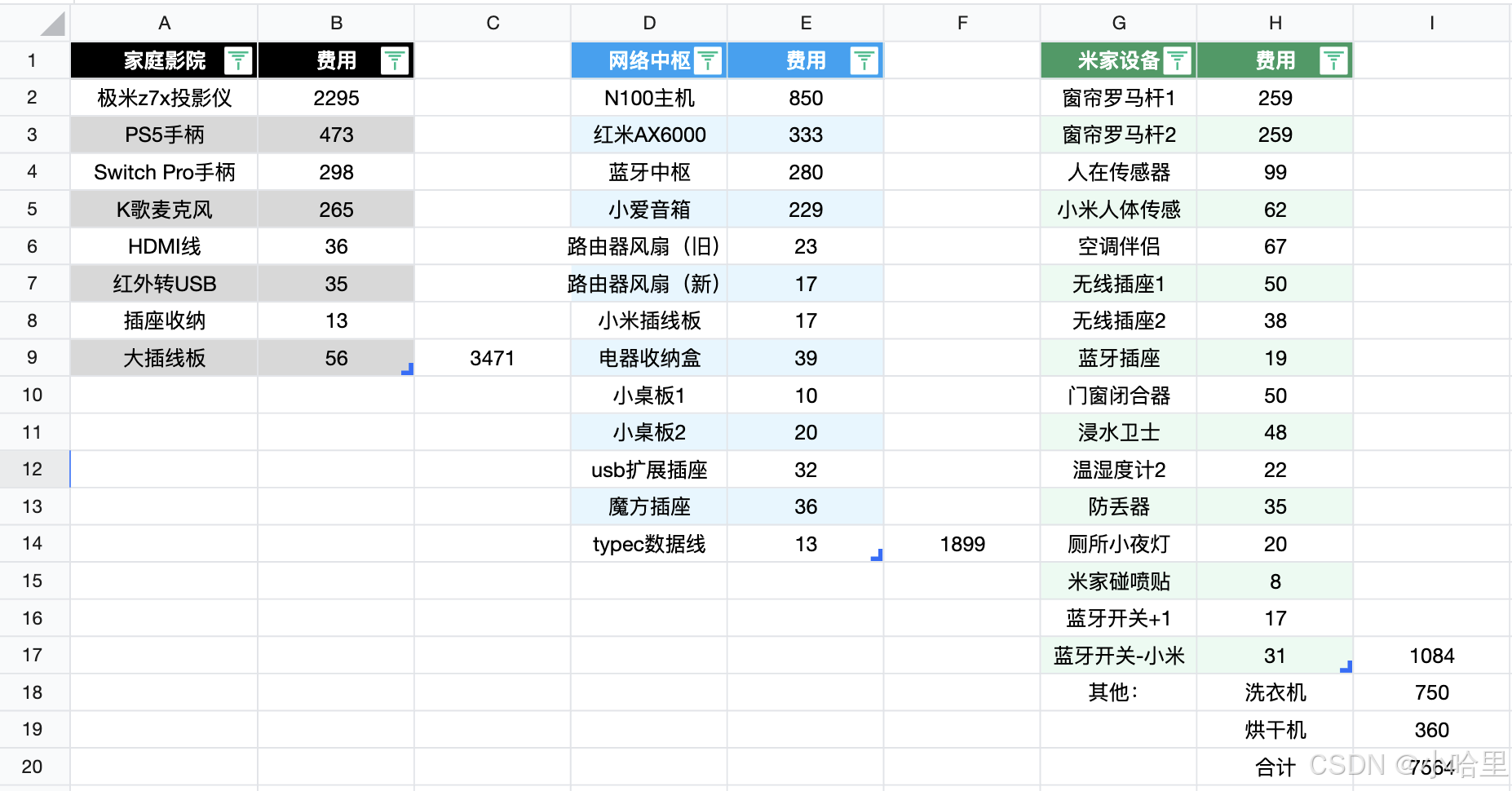This screenshot has height=791, width=1512.
Task: Click the 750 value cell
Action: point(1432,692)
